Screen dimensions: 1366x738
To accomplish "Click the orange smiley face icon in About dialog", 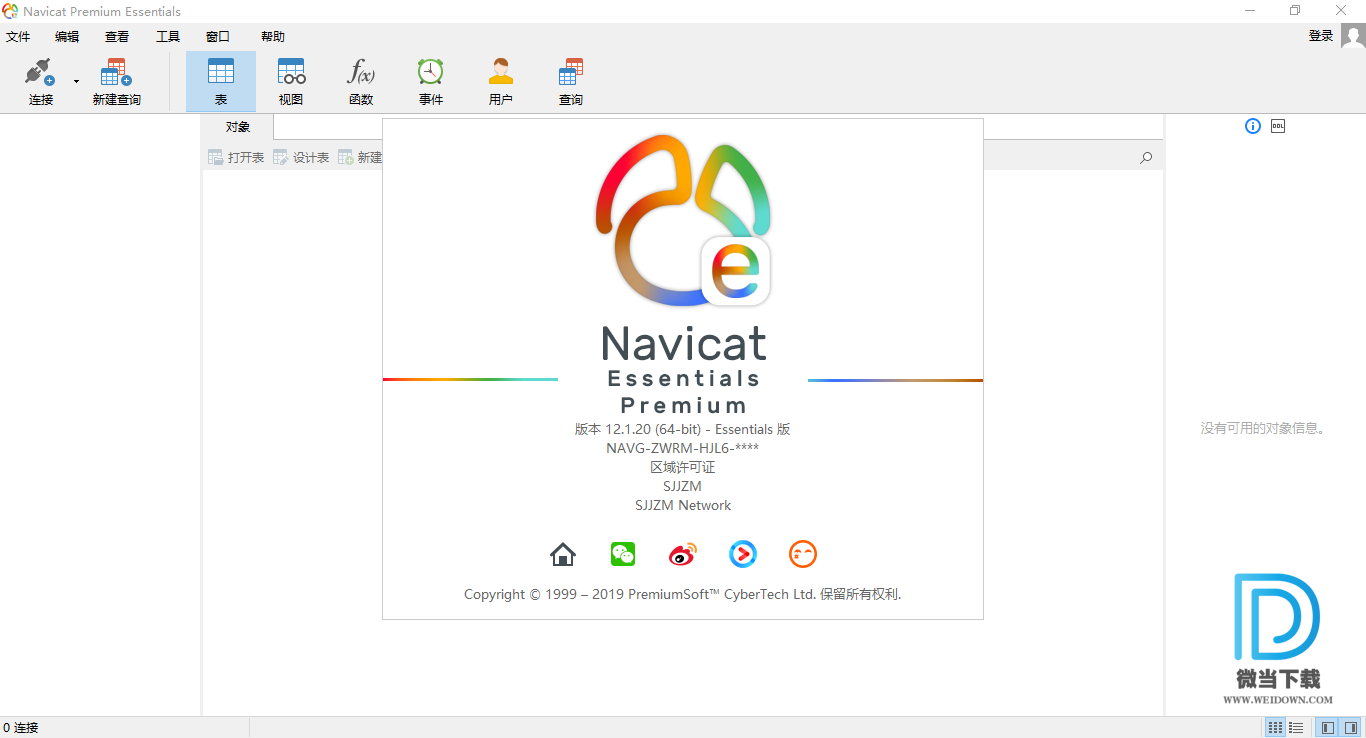I will (803, 554).
